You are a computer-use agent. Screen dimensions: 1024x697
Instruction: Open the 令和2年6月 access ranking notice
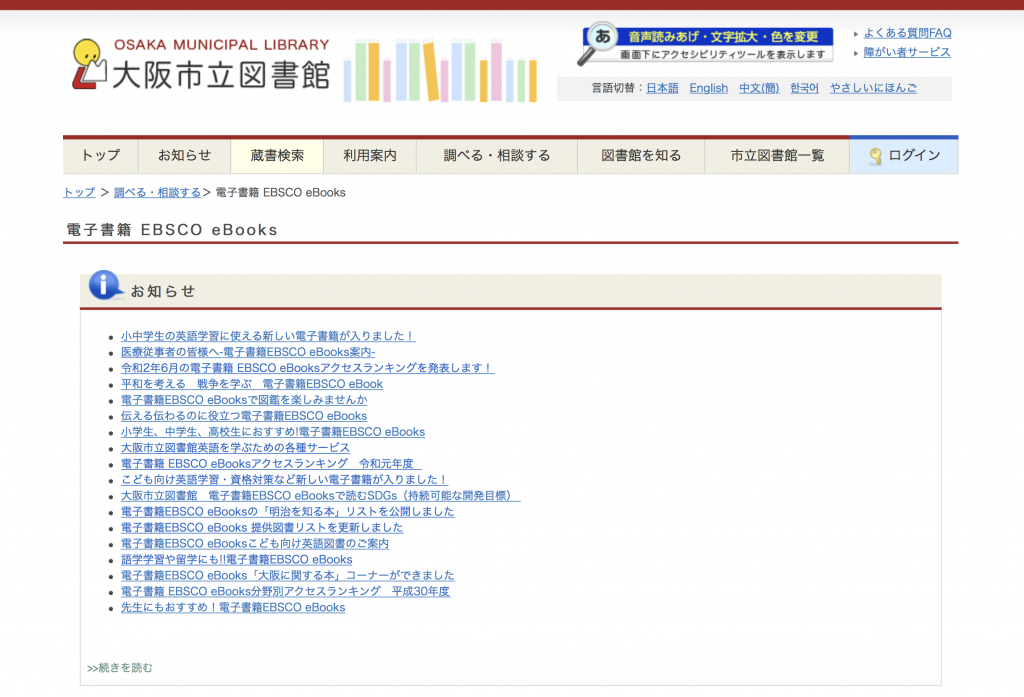pyautogui.click(x=308, y=368)
